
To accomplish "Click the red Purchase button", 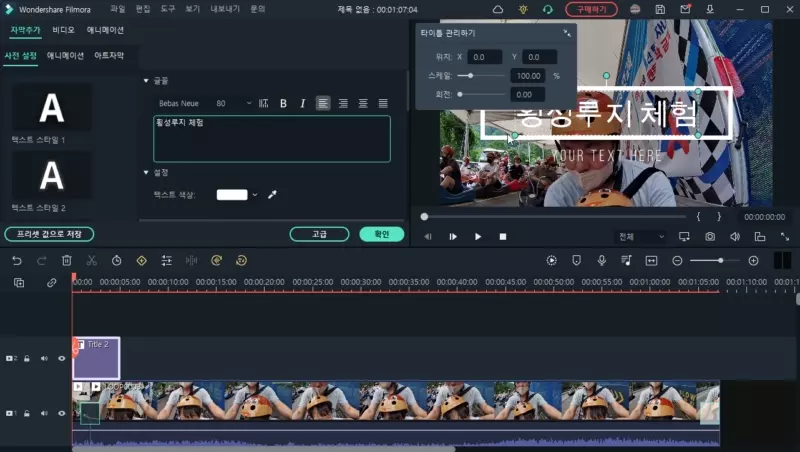I will [591, 9].
